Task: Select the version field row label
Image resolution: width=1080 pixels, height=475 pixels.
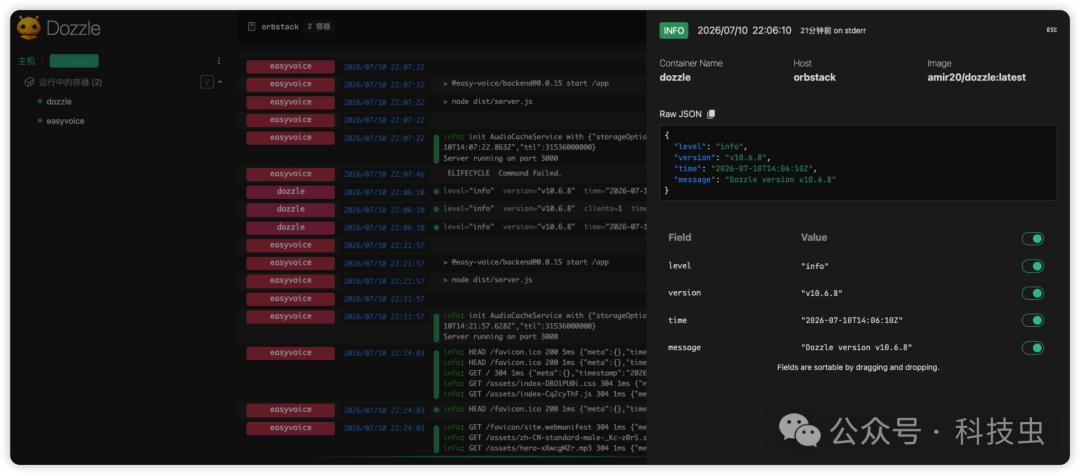Action: click(685, 293)
